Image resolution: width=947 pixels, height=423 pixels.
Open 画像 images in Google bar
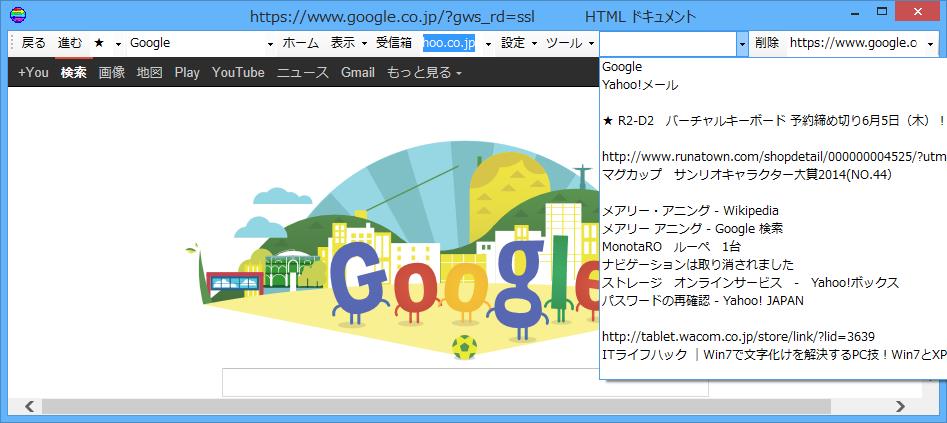pos(112,73)
